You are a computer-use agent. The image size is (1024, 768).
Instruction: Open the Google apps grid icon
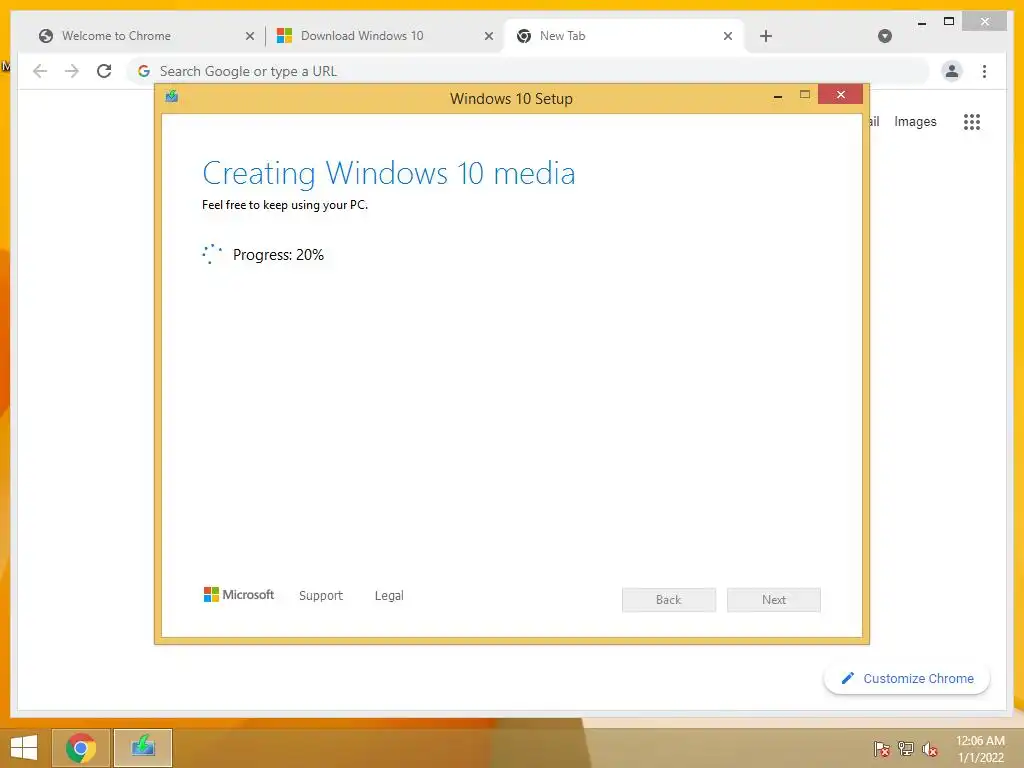[x=972, y=121]
